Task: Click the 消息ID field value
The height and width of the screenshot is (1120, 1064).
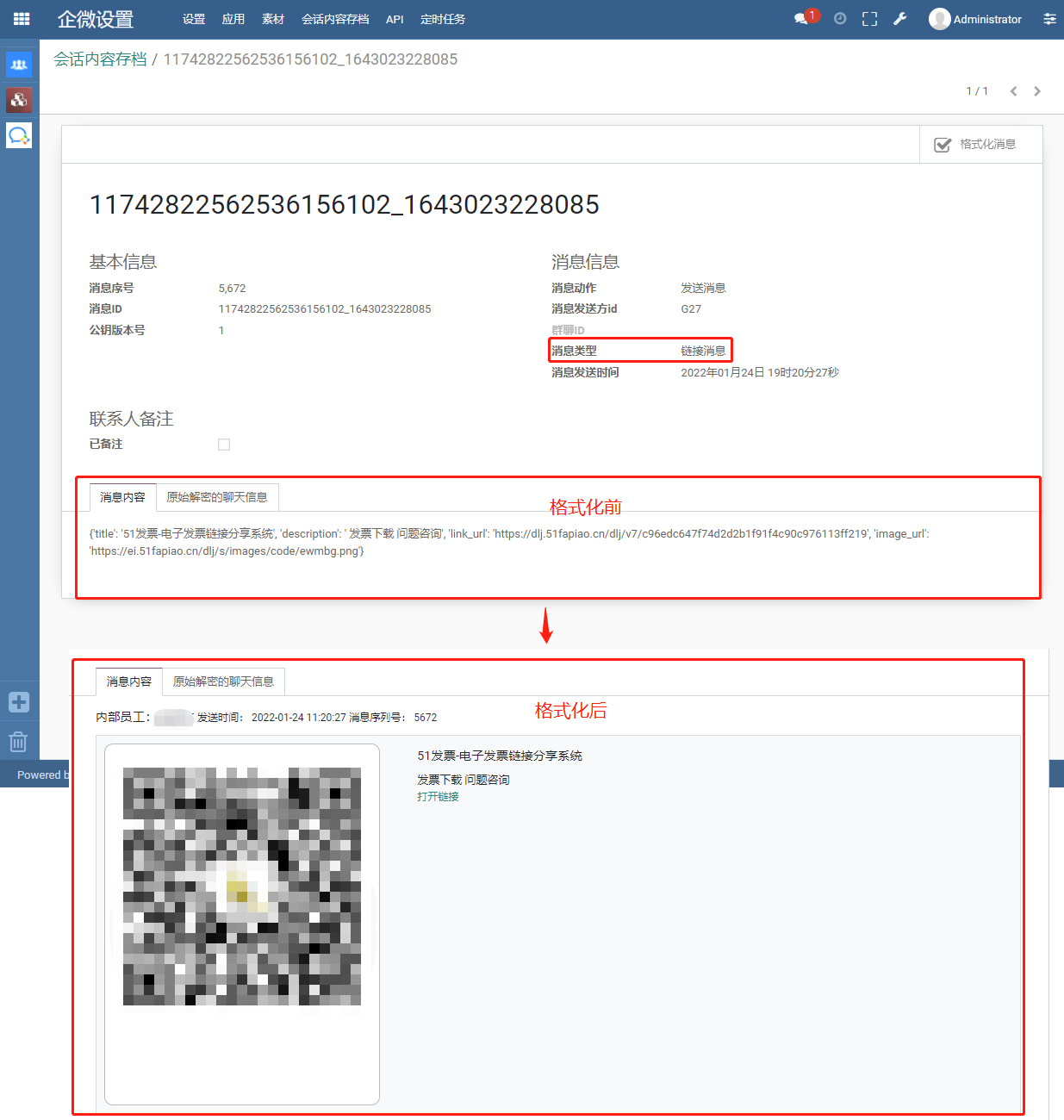Action: (x=325, y=309)
